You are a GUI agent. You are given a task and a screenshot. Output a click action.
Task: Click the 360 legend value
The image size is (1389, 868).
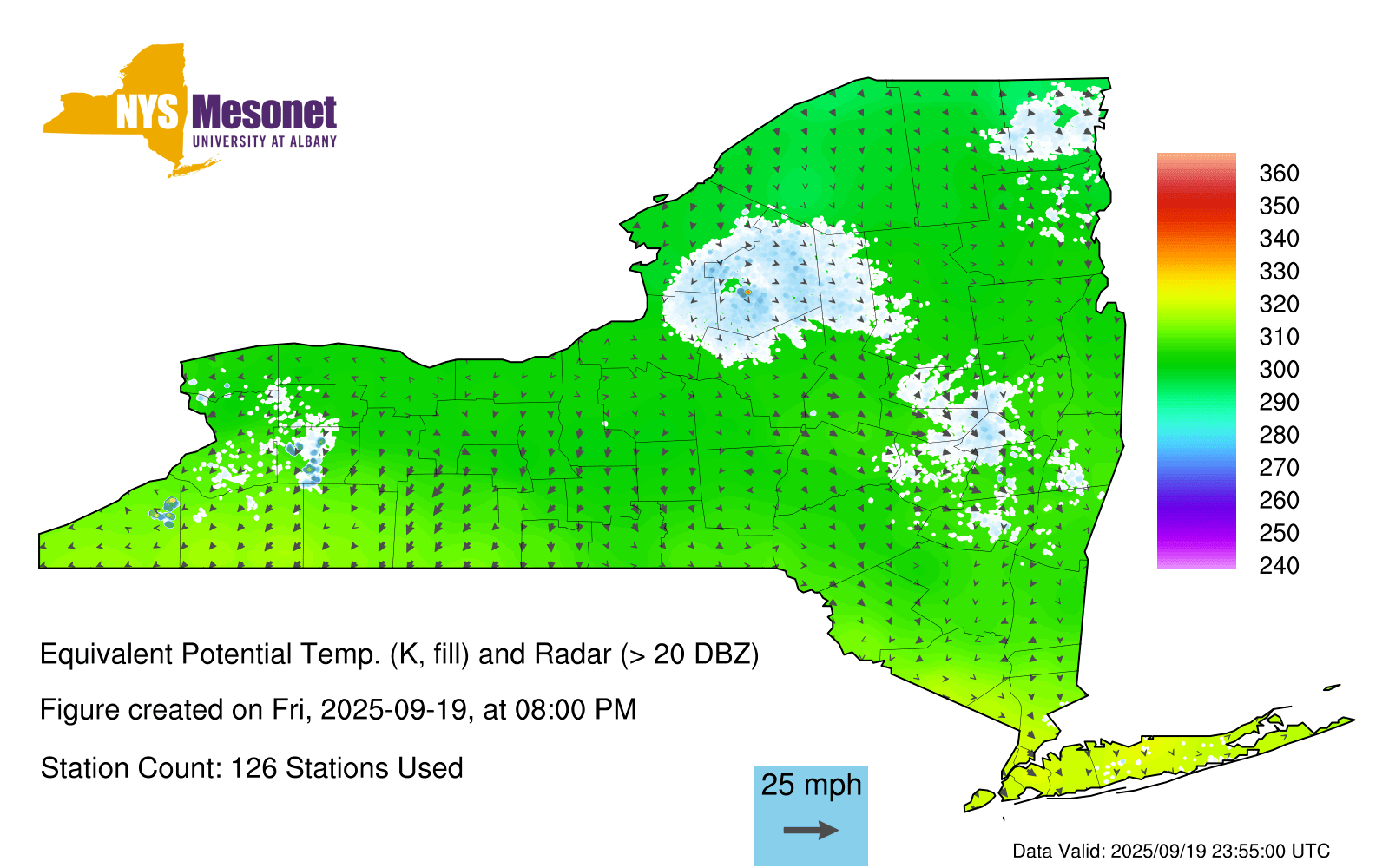[x=1279, y=174]
